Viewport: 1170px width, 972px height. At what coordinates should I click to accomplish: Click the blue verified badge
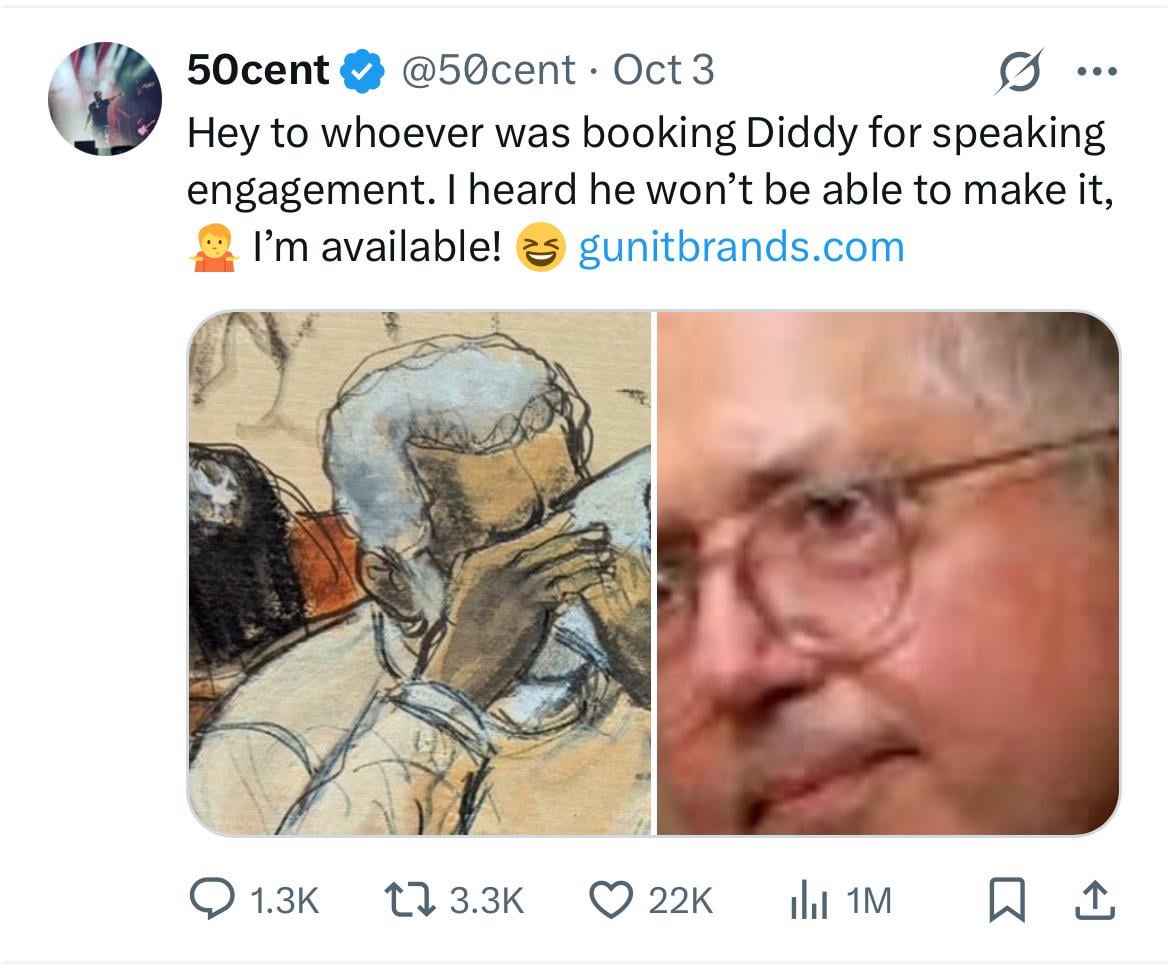tap(362, 71)
